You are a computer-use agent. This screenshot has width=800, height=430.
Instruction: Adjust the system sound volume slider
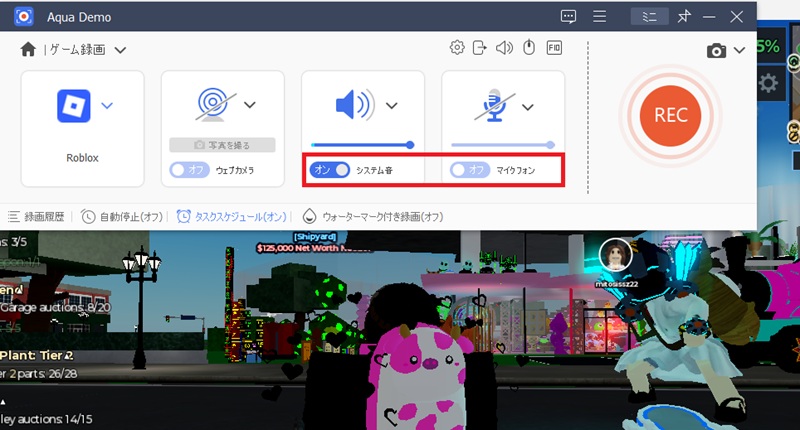tap(362, 145)
